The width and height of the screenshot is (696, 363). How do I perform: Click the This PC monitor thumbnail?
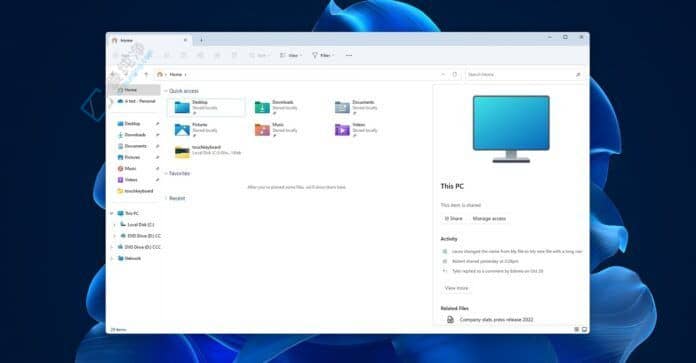(x=511, y=129)
